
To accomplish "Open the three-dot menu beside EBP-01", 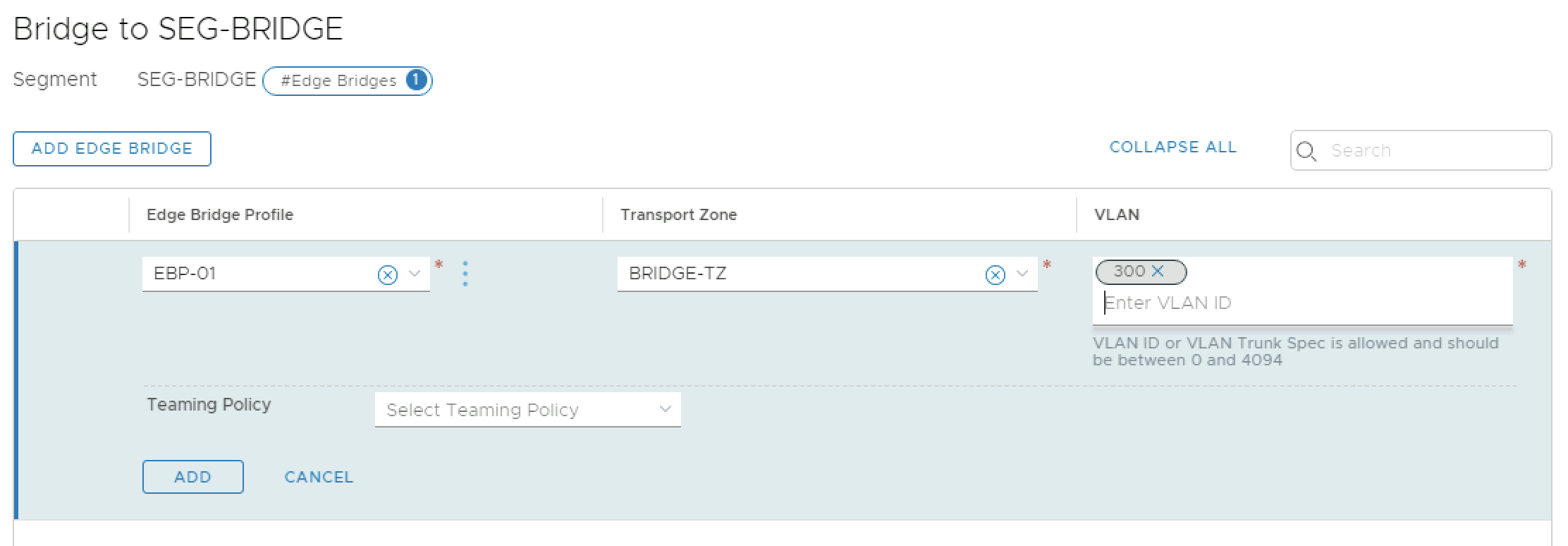I will click(x=465, y=274).
